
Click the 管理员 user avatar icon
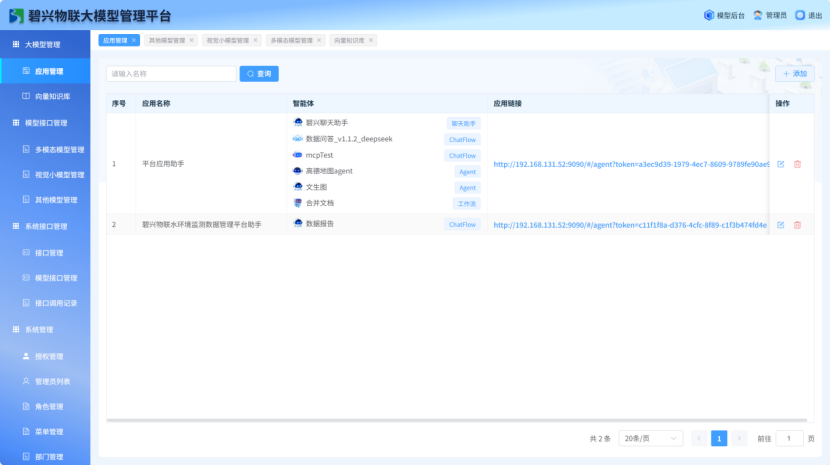click(758, 15)
